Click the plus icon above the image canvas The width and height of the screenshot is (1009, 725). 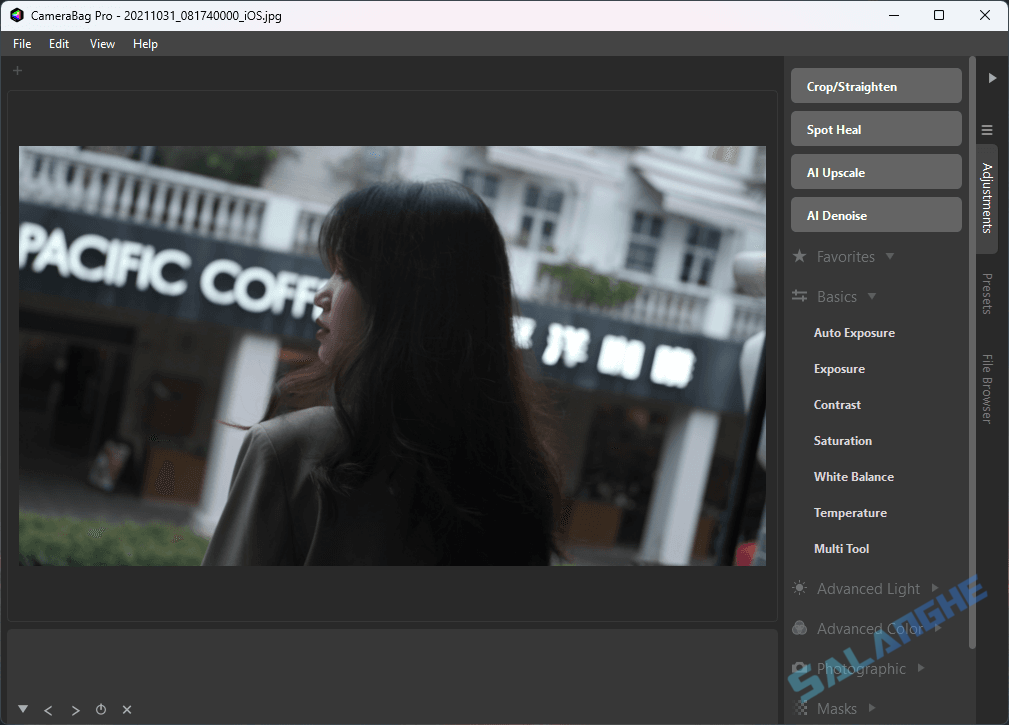point(16,70)
